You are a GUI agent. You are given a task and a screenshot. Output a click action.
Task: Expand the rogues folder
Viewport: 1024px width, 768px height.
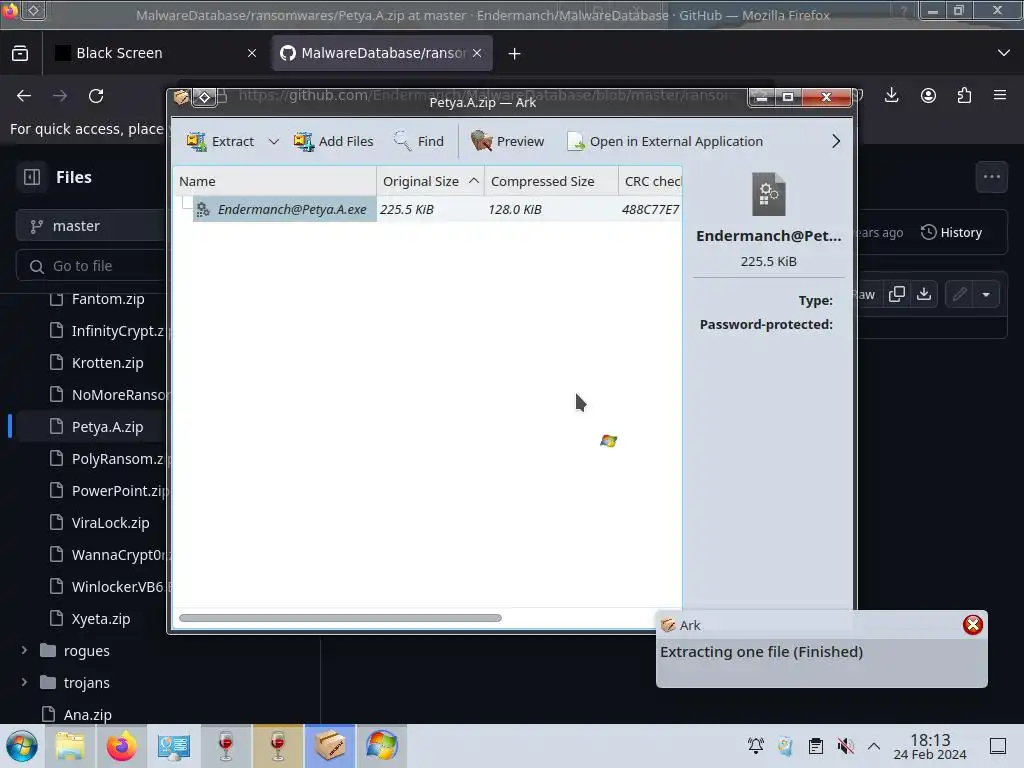coord(24,650)
